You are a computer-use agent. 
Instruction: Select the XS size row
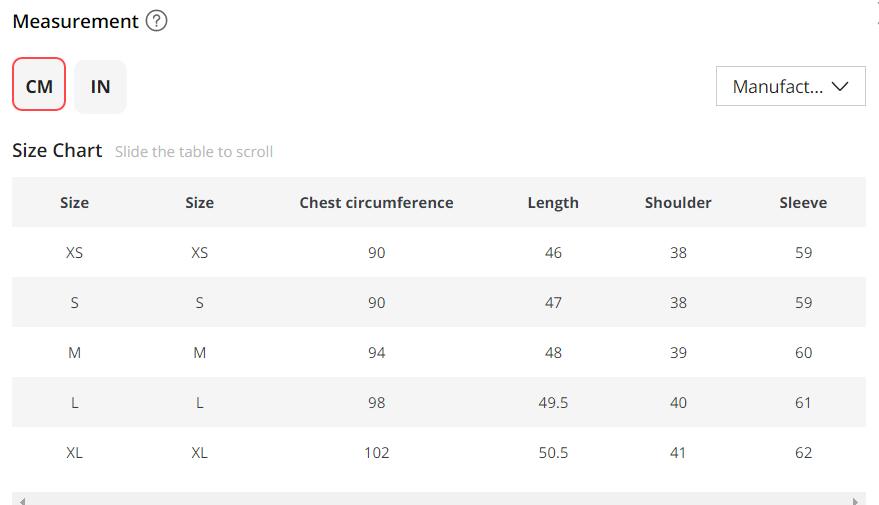74,253
